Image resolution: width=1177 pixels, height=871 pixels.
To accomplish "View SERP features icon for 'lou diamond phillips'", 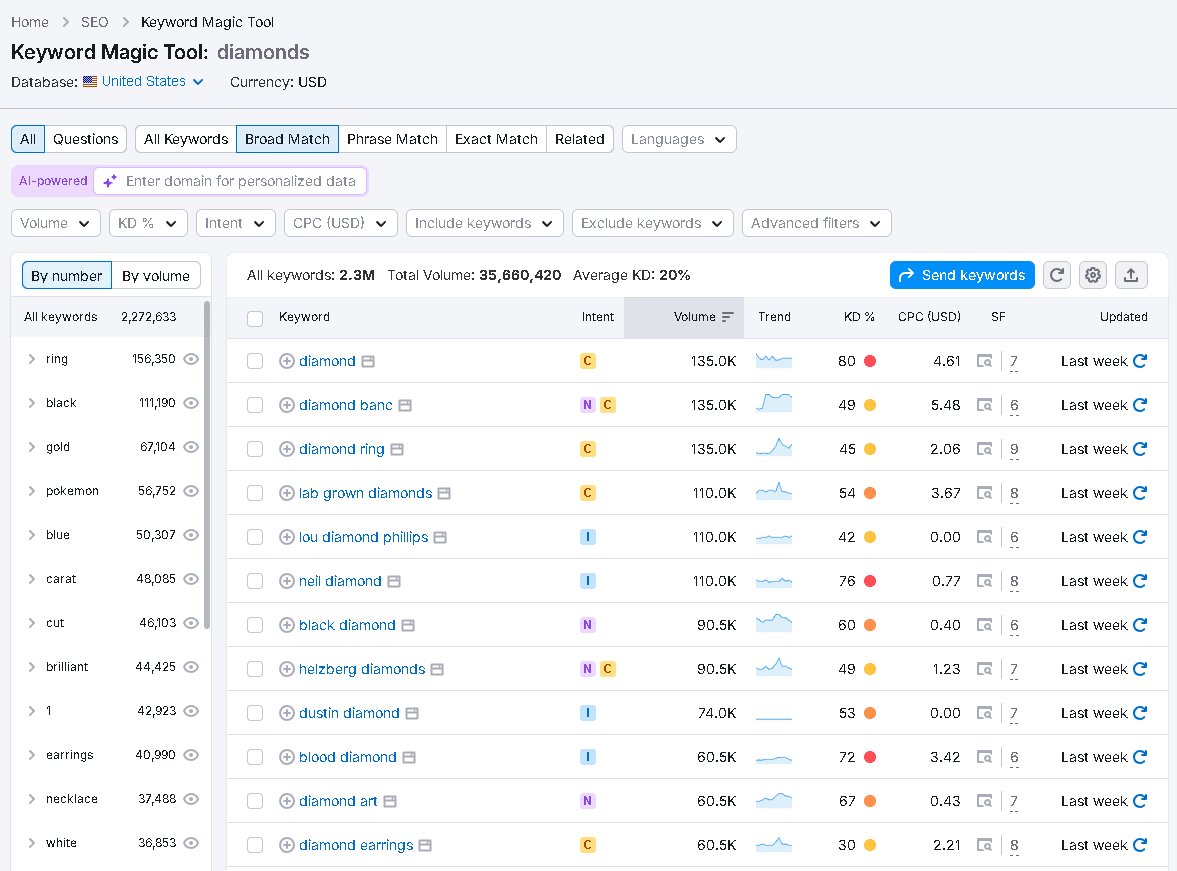I will pos(984,537).
